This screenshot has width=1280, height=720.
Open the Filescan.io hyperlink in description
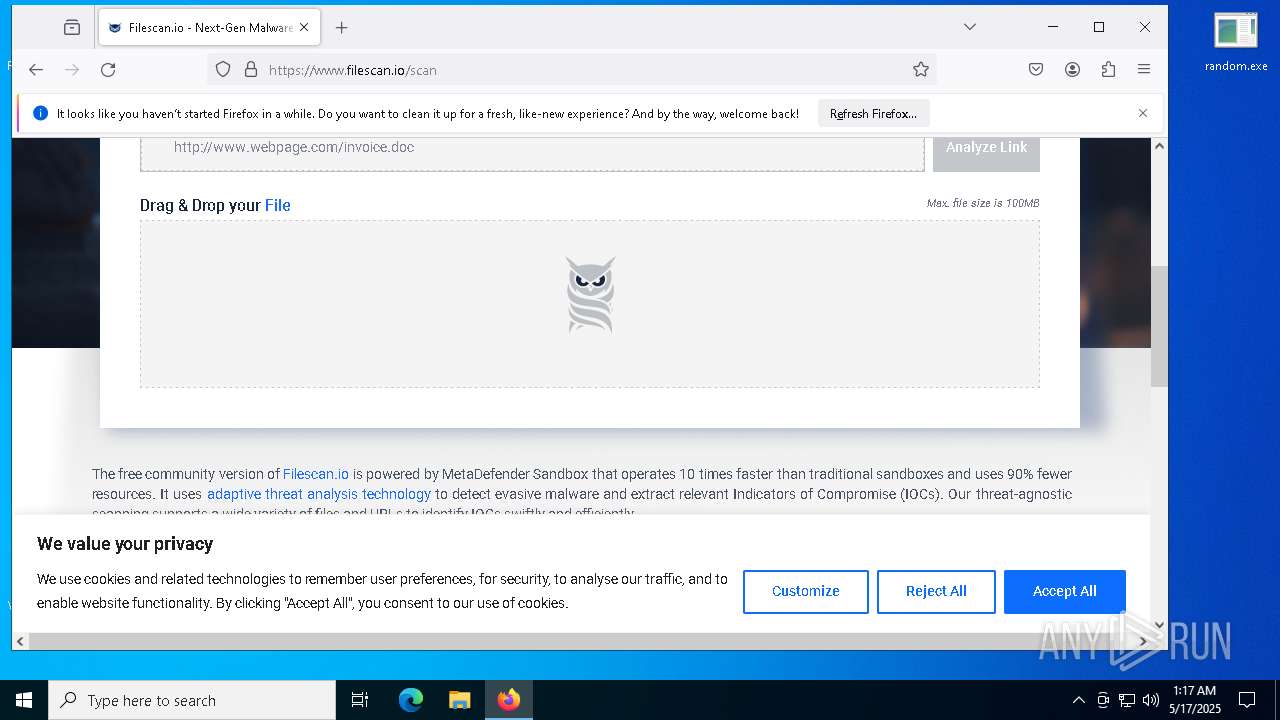click(316, 474)
